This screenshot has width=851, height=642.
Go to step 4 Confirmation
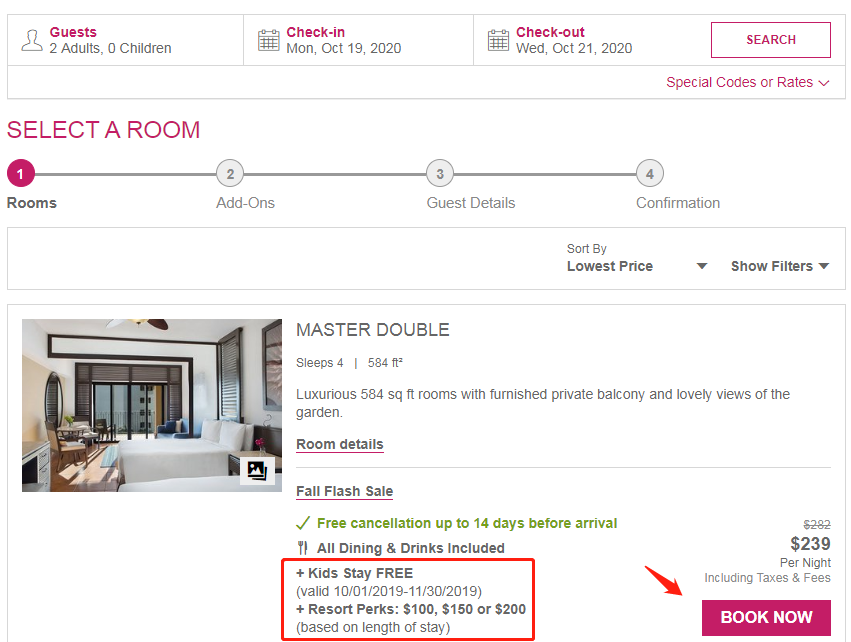coord(650,174)
